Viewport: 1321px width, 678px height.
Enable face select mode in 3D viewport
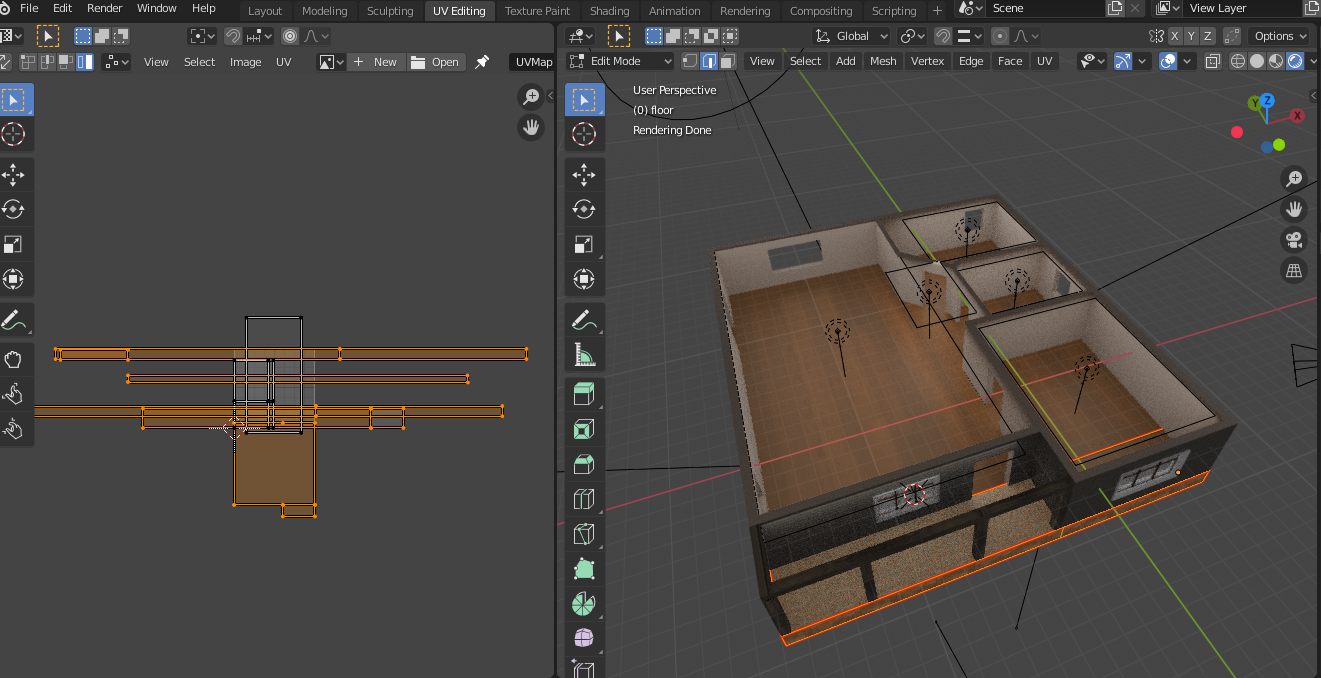tap(728, 61)
